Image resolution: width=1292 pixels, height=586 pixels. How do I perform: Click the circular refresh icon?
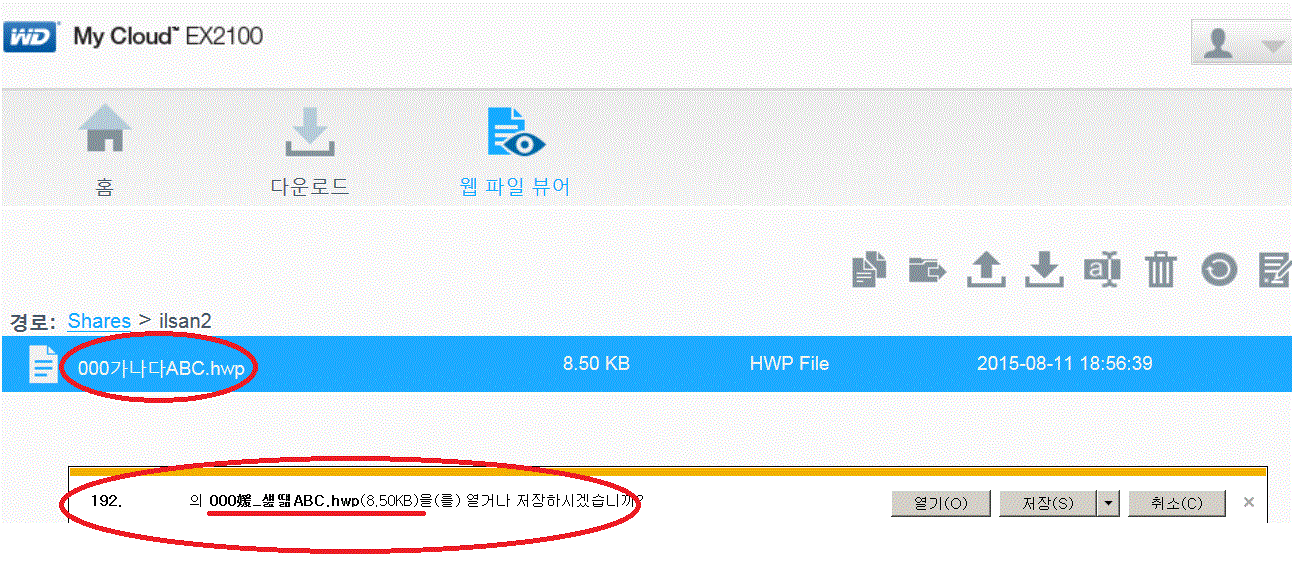point(1219,270)
